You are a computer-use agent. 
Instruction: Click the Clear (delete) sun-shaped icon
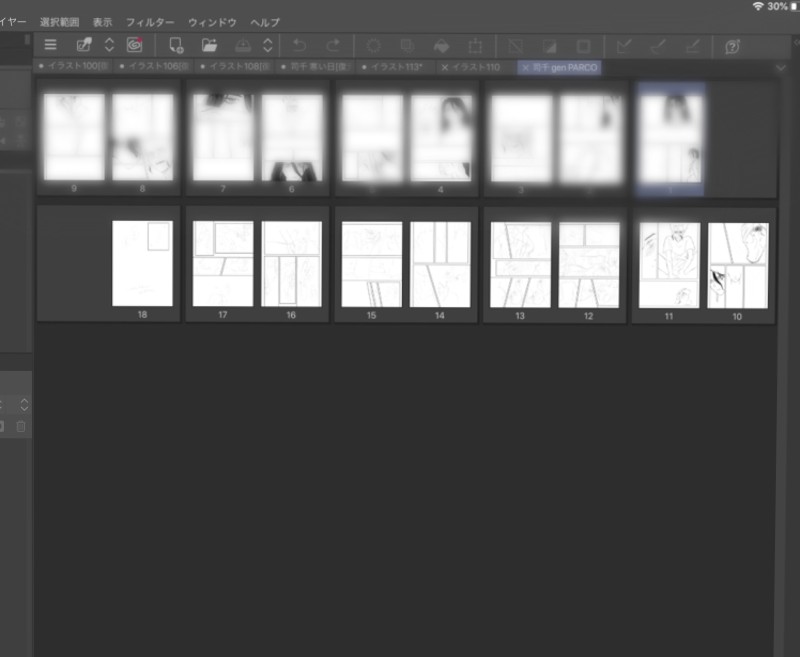click(x=373, y=46)
